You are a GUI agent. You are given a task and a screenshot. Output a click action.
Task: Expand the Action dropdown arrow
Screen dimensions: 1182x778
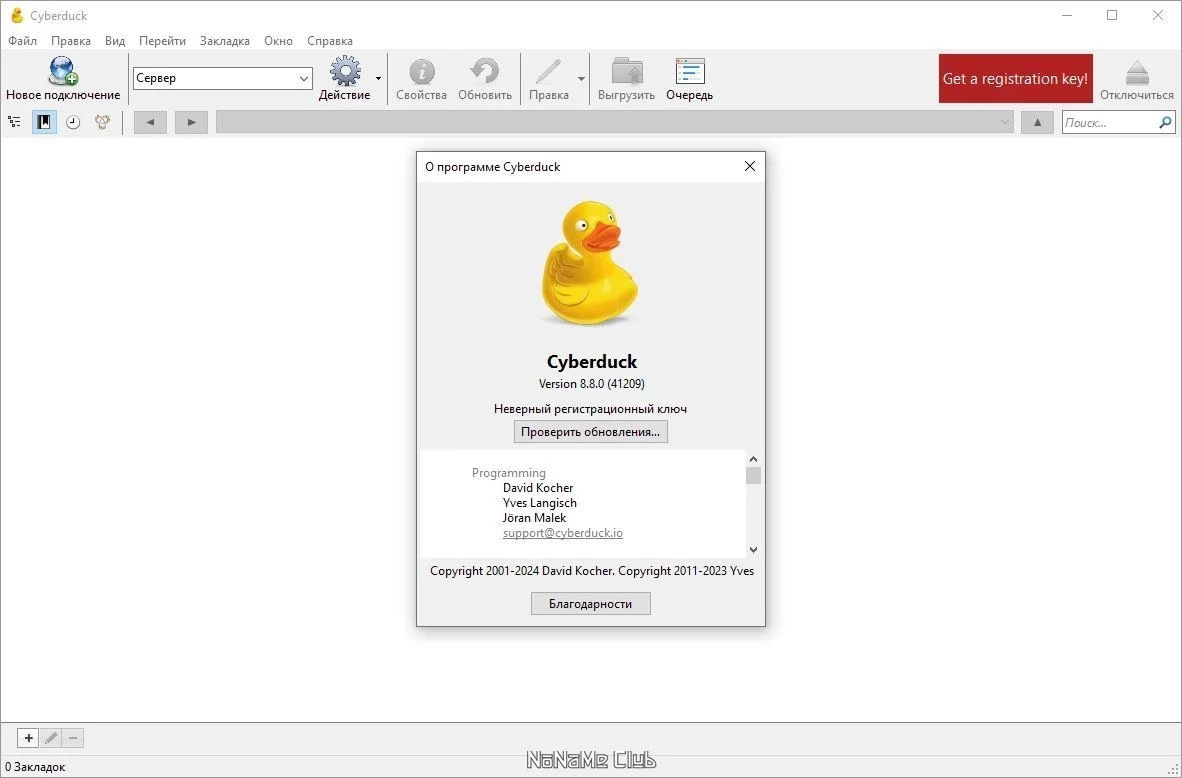point(378,78)
